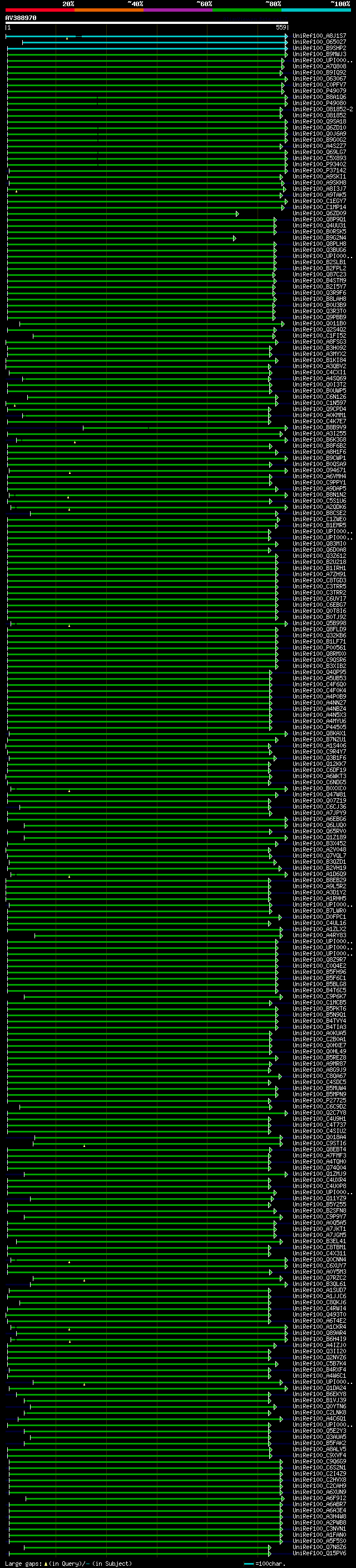356x1568 pixels.
Task: Click label UniRef100_B4STM9
Action: pyautogui.click(x=319, y=280)
